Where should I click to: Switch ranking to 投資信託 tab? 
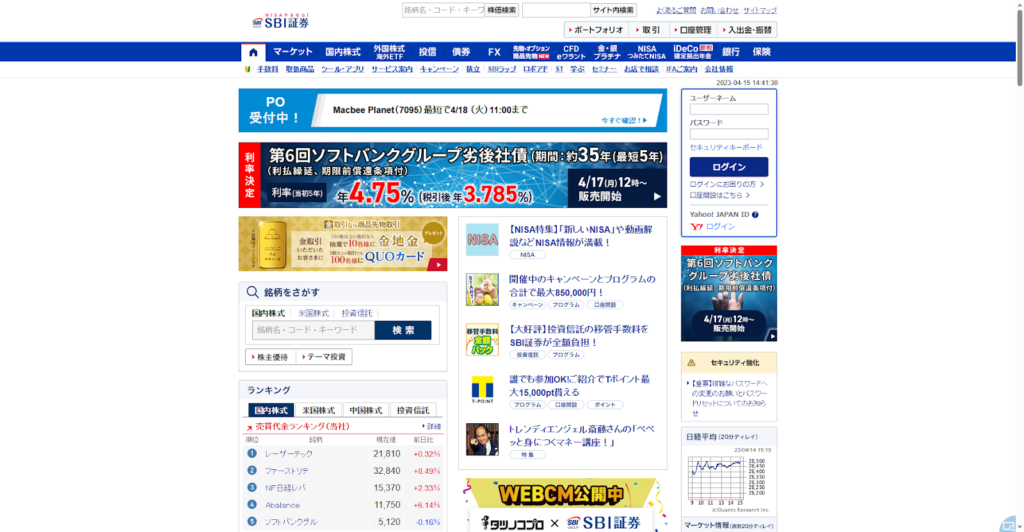point(413,410)
